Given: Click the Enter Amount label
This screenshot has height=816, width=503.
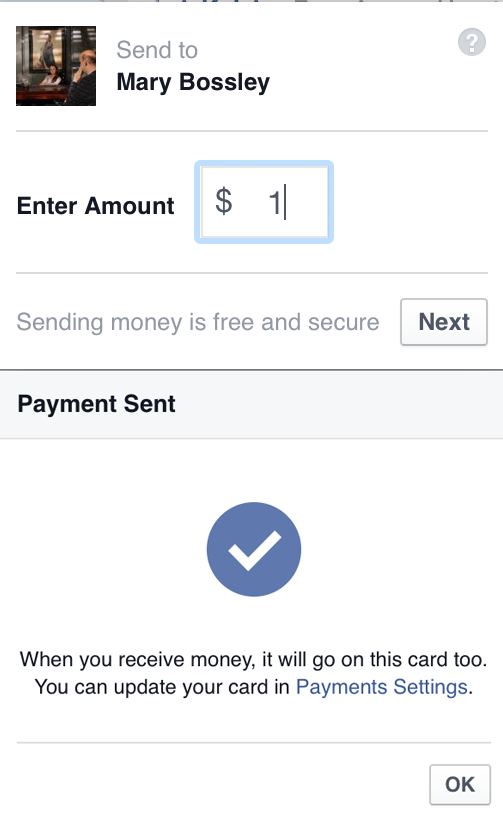Looking at the screenshot, I should coord(96,206).
